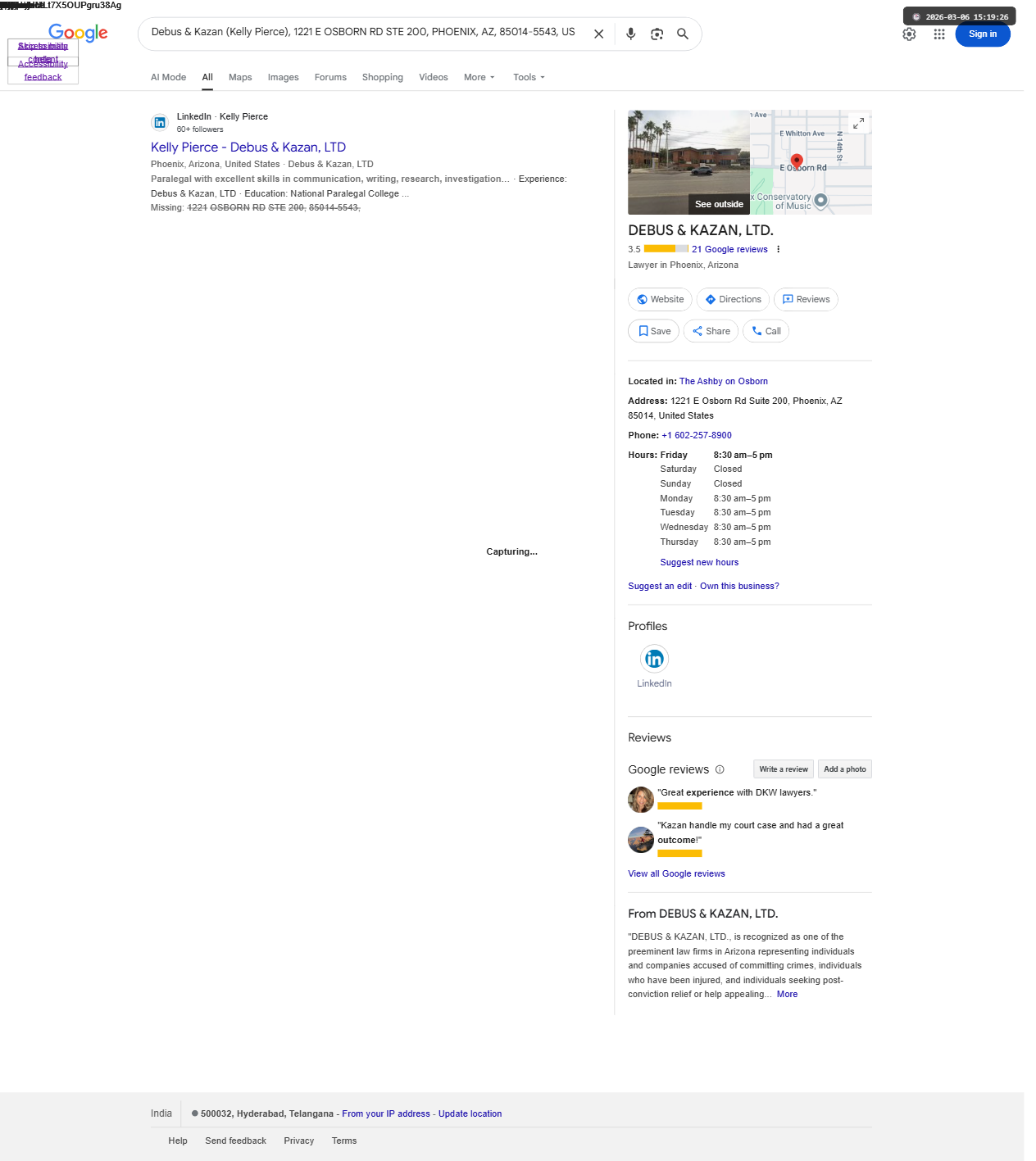Viewport: 1036px width, 1161px height.
Task: Open the 21 Google reviews link
Action: [729, 249]
